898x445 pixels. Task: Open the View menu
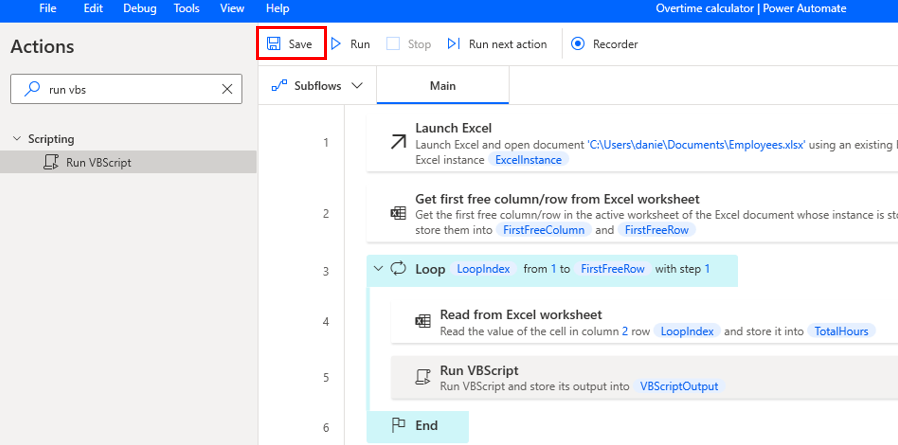click(x=231, y=9)
